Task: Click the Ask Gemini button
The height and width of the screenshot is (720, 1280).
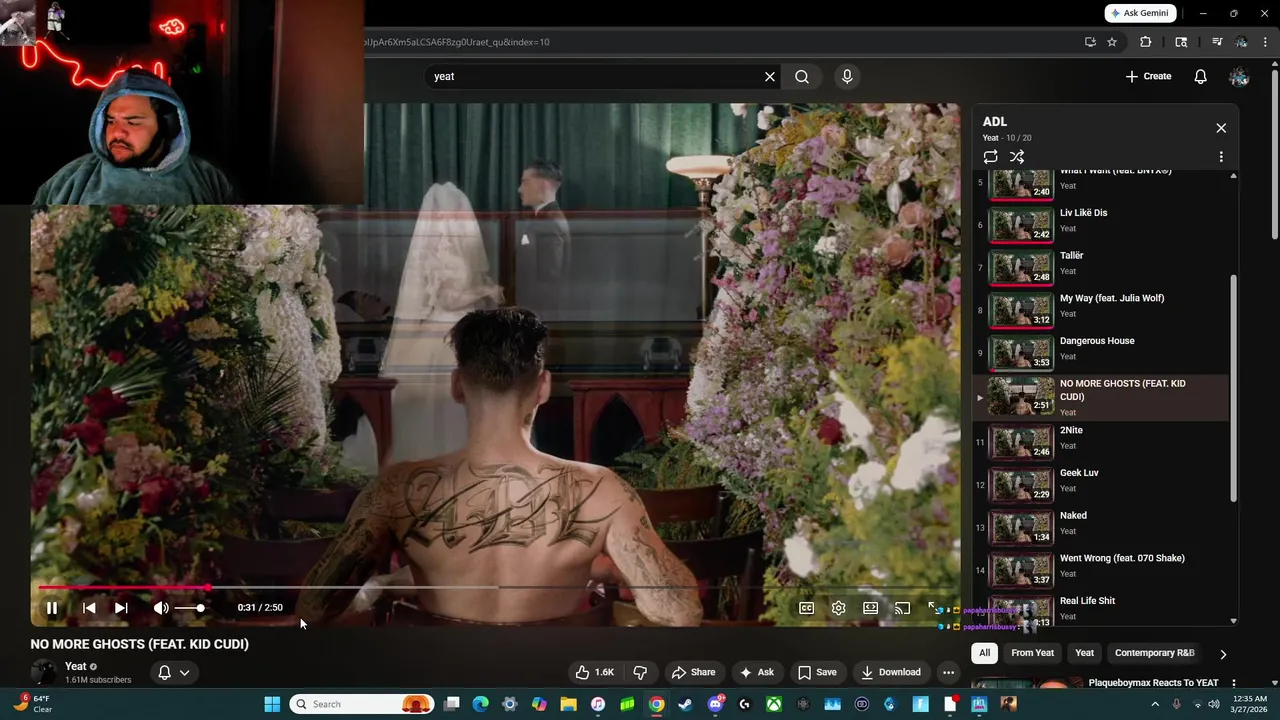Action: 1140,13
